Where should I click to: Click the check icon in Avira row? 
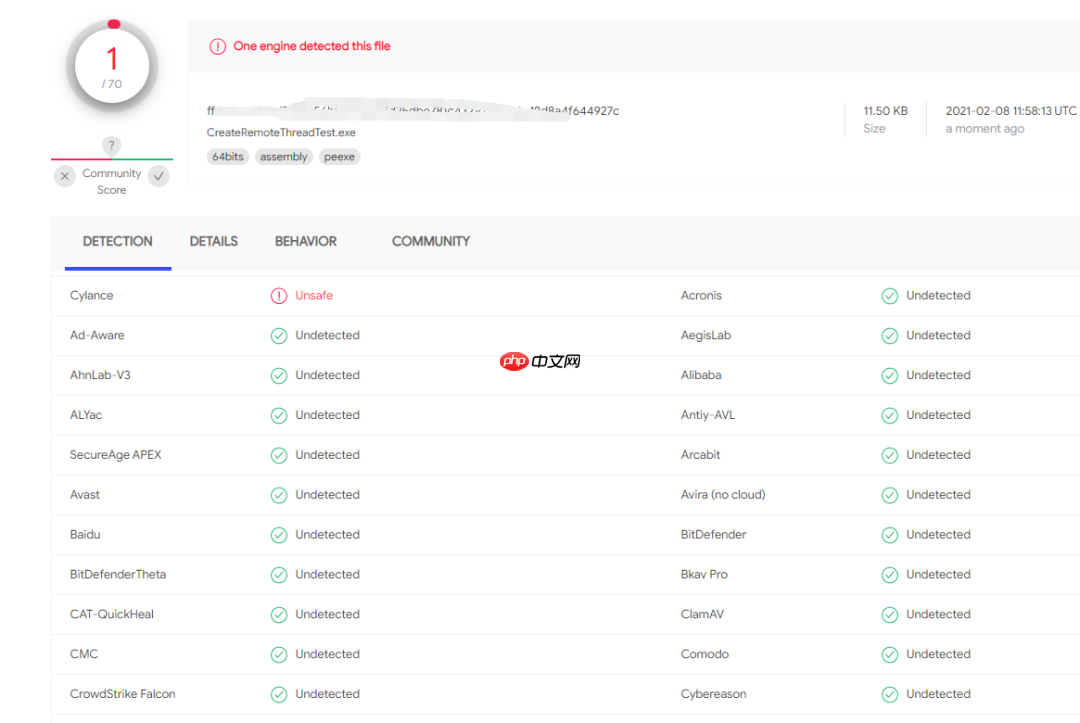point(890,496)
